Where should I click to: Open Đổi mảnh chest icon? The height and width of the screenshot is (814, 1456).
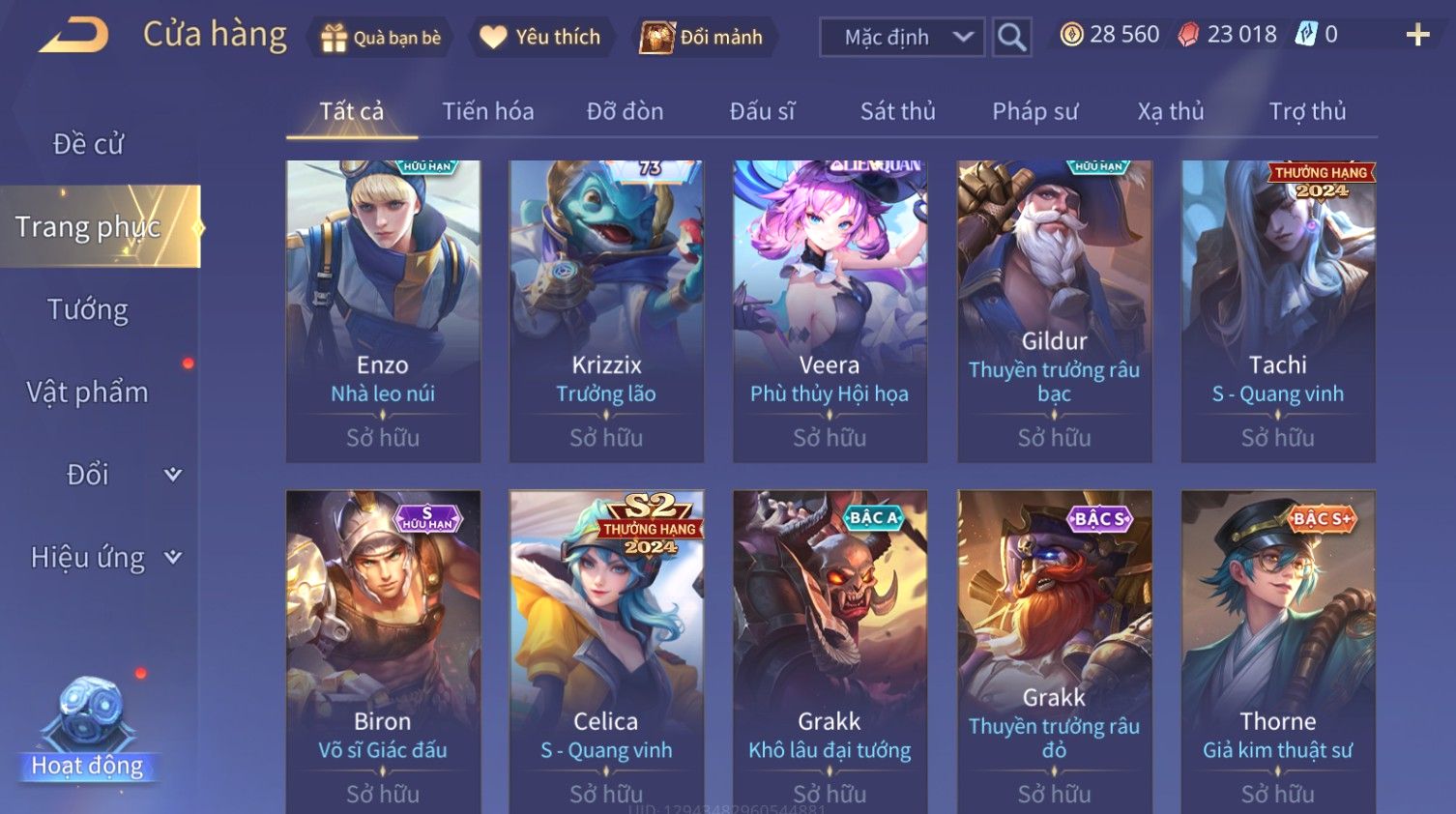[656, 38]
